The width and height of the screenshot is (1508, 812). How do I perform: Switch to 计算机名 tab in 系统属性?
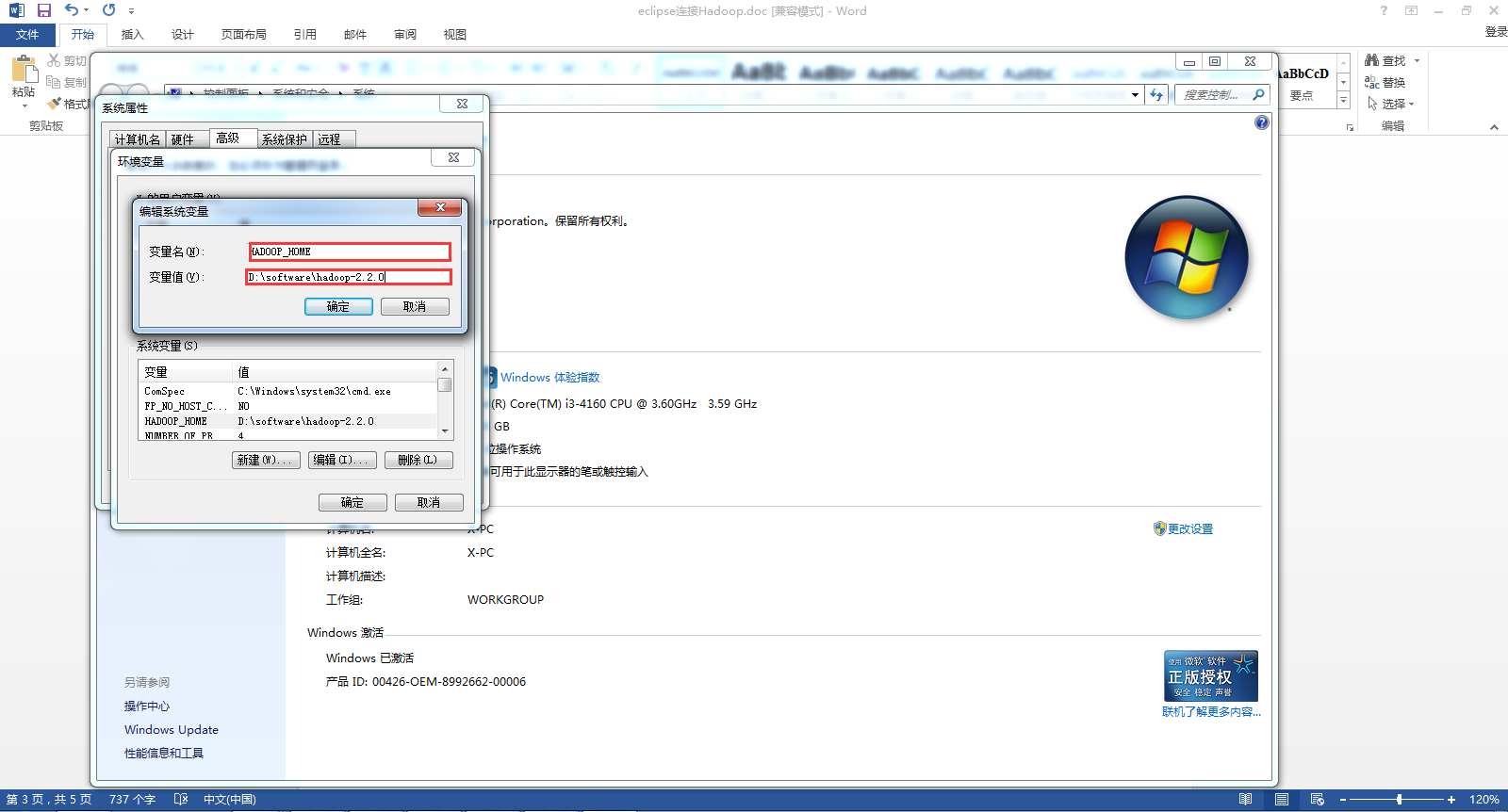[138, 139]
